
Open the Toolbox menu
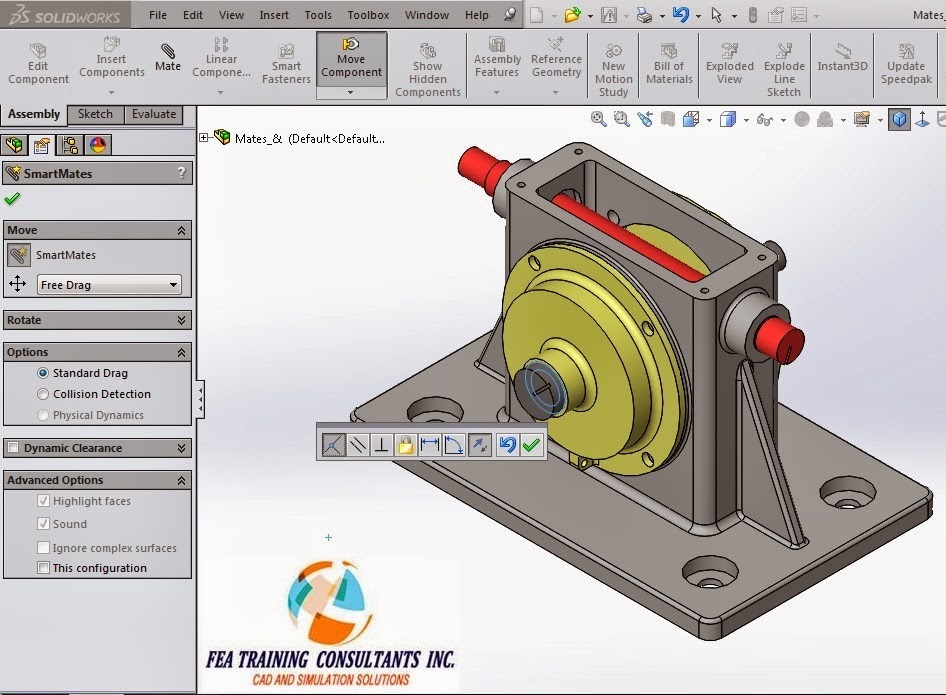tap(368, 15)
